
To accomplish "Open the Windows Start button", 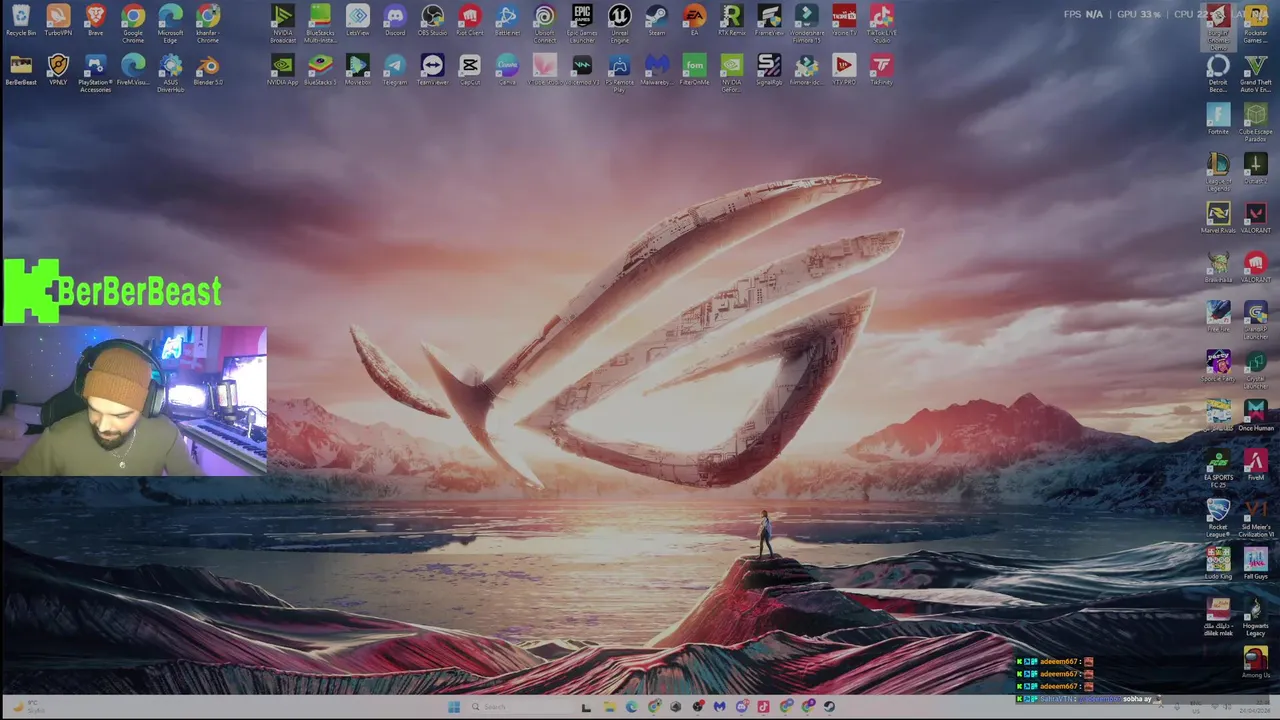I will (454, 707).
